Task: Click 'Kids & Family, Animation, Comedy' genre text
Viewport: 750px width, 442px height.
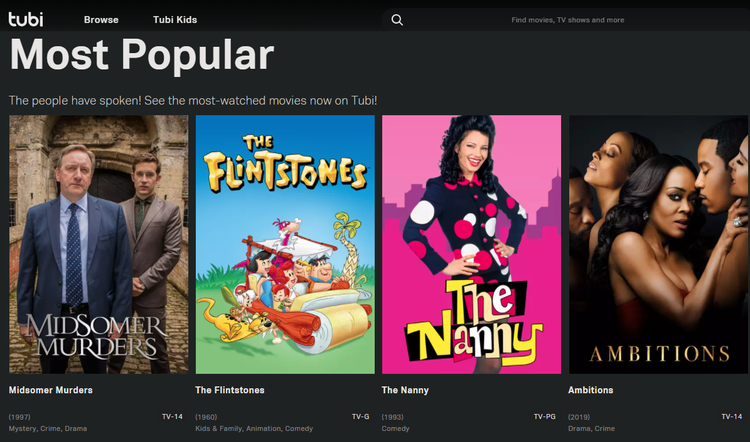Action: 254,429
